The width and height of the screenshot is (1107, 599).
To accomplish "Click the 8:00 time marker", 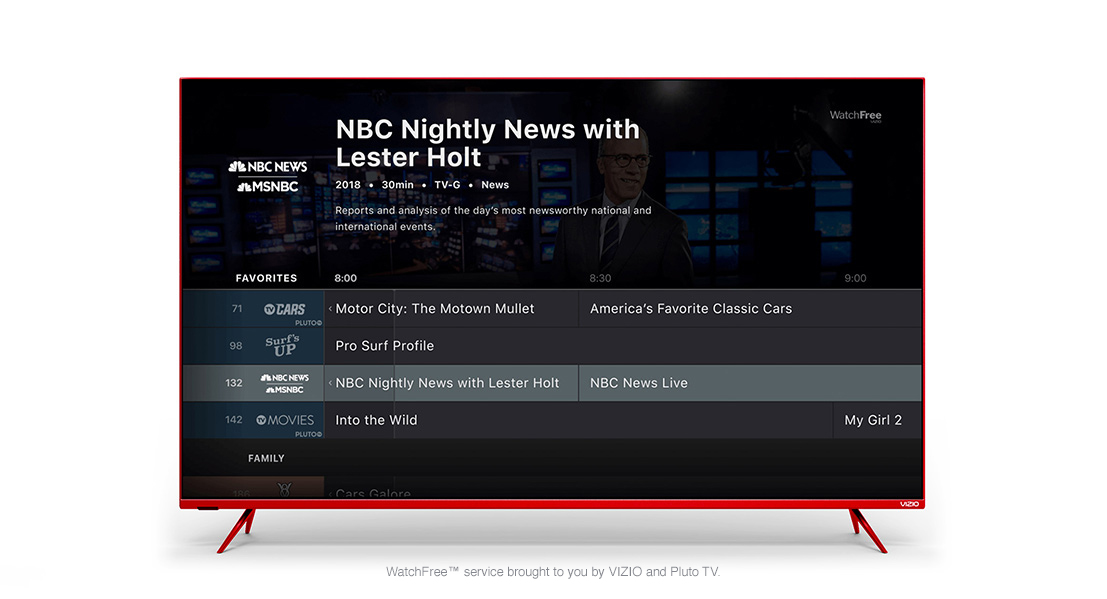I will coord(345,278).
